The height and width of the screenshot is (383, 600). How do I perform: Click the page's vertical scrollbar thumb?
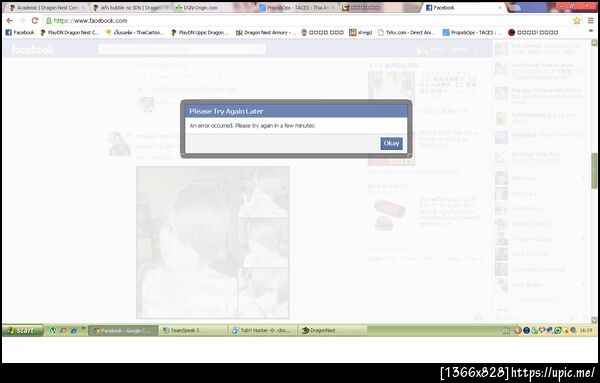[x=594, y=170]
